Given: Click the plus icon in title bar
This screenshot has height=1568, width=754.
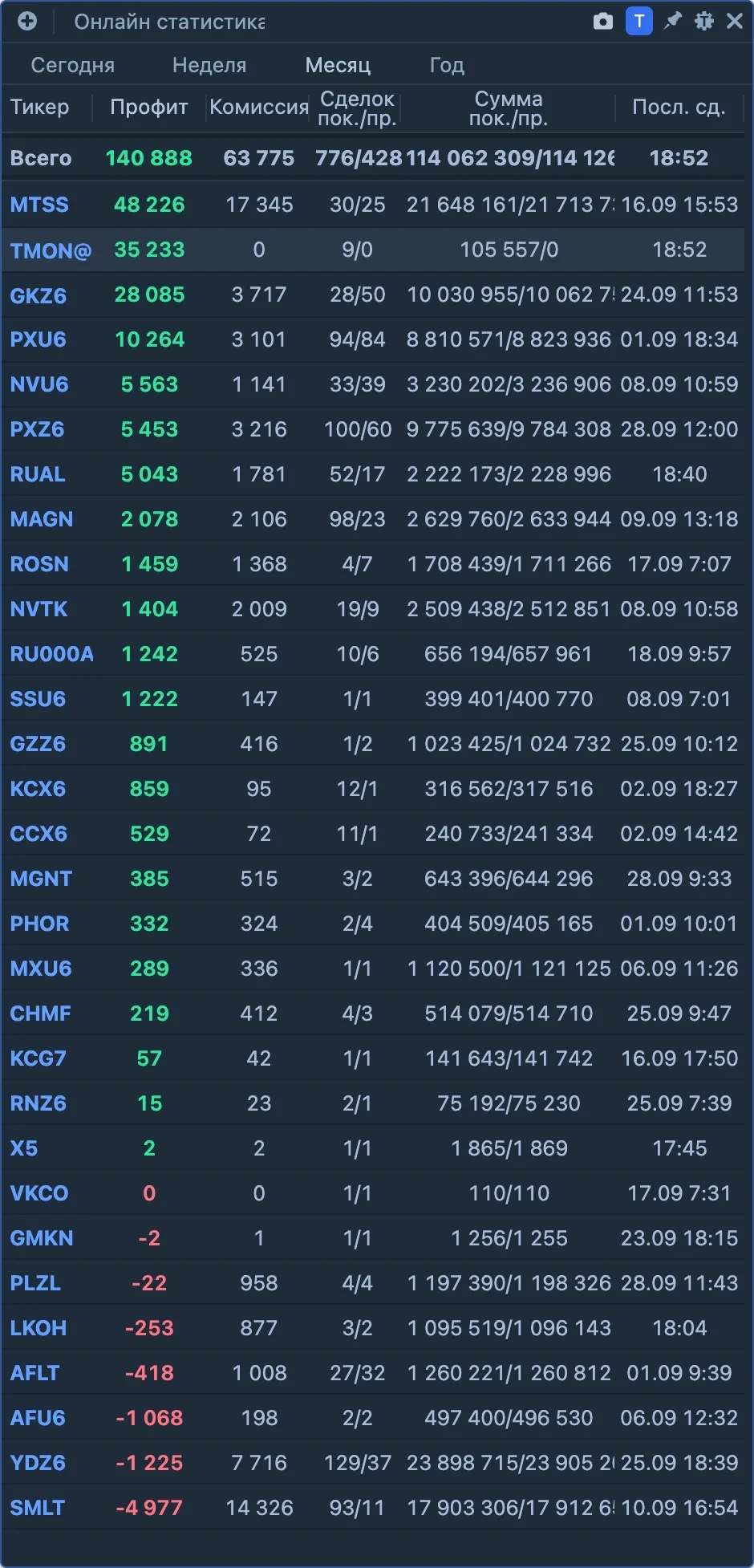Looking at the screenshot, I should (x=27, y=22).
